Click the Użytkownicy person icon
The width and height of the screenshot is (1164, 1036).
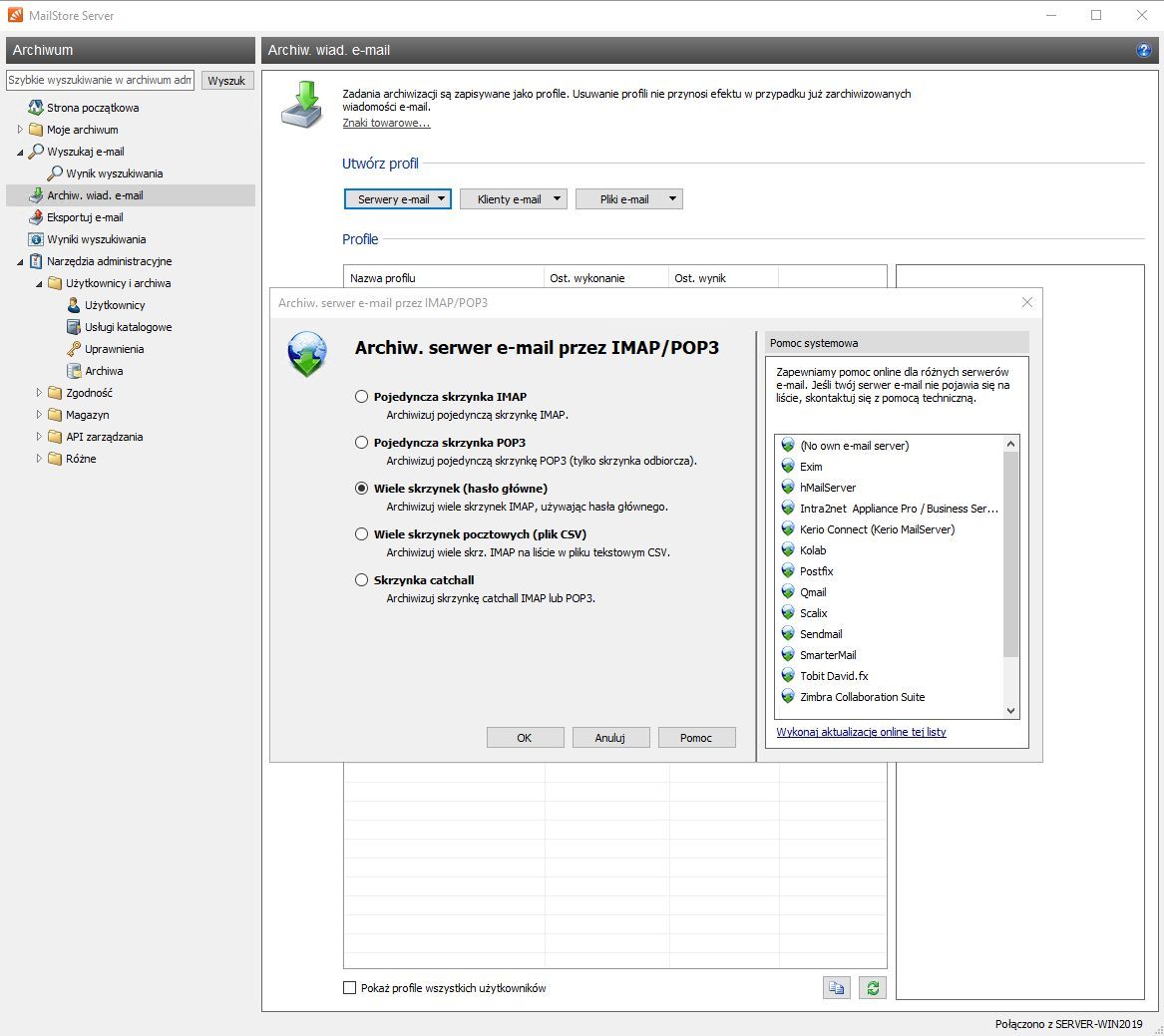74,305
